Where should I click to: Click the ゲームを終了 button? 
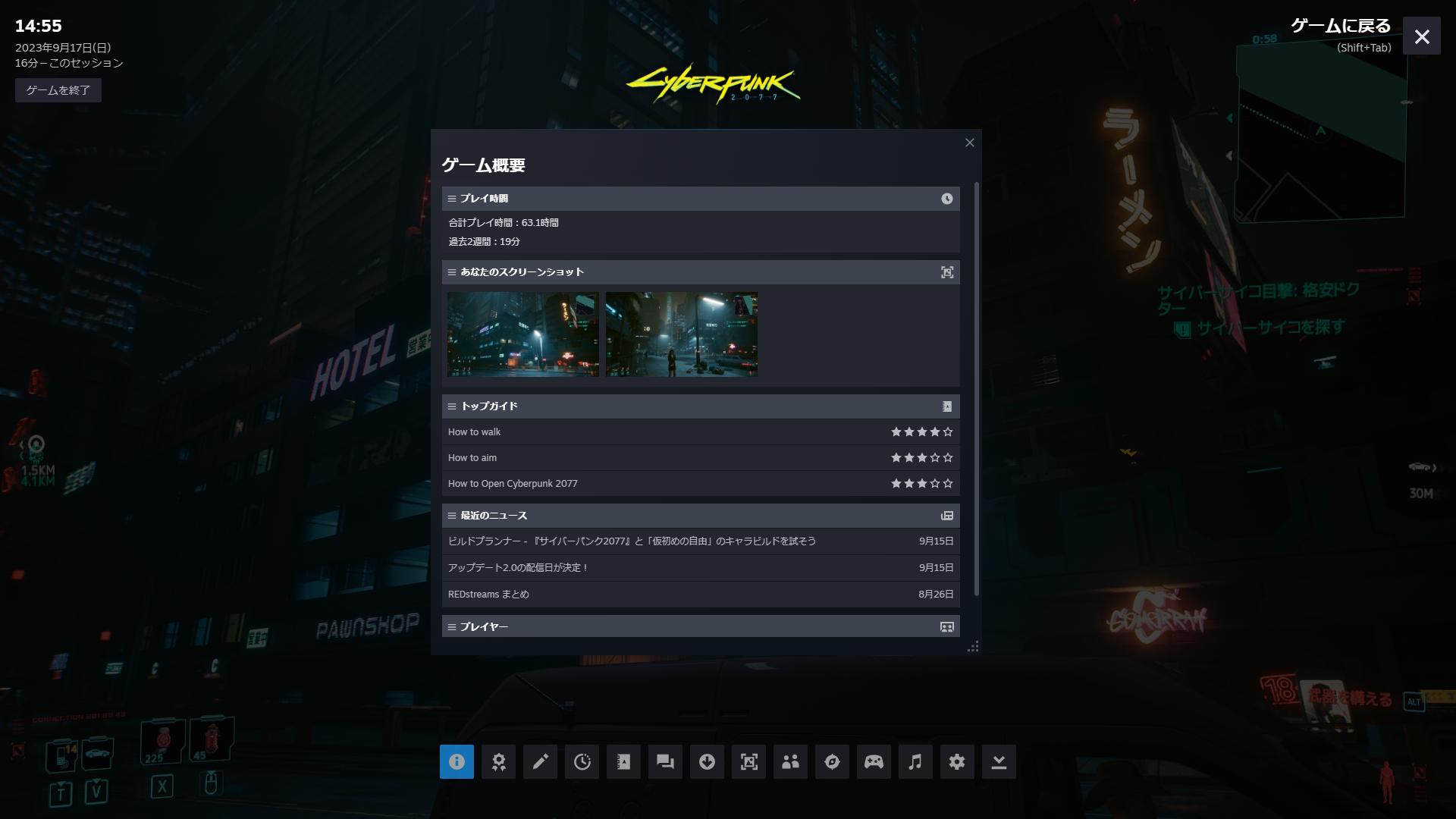[x=58, y=90]
